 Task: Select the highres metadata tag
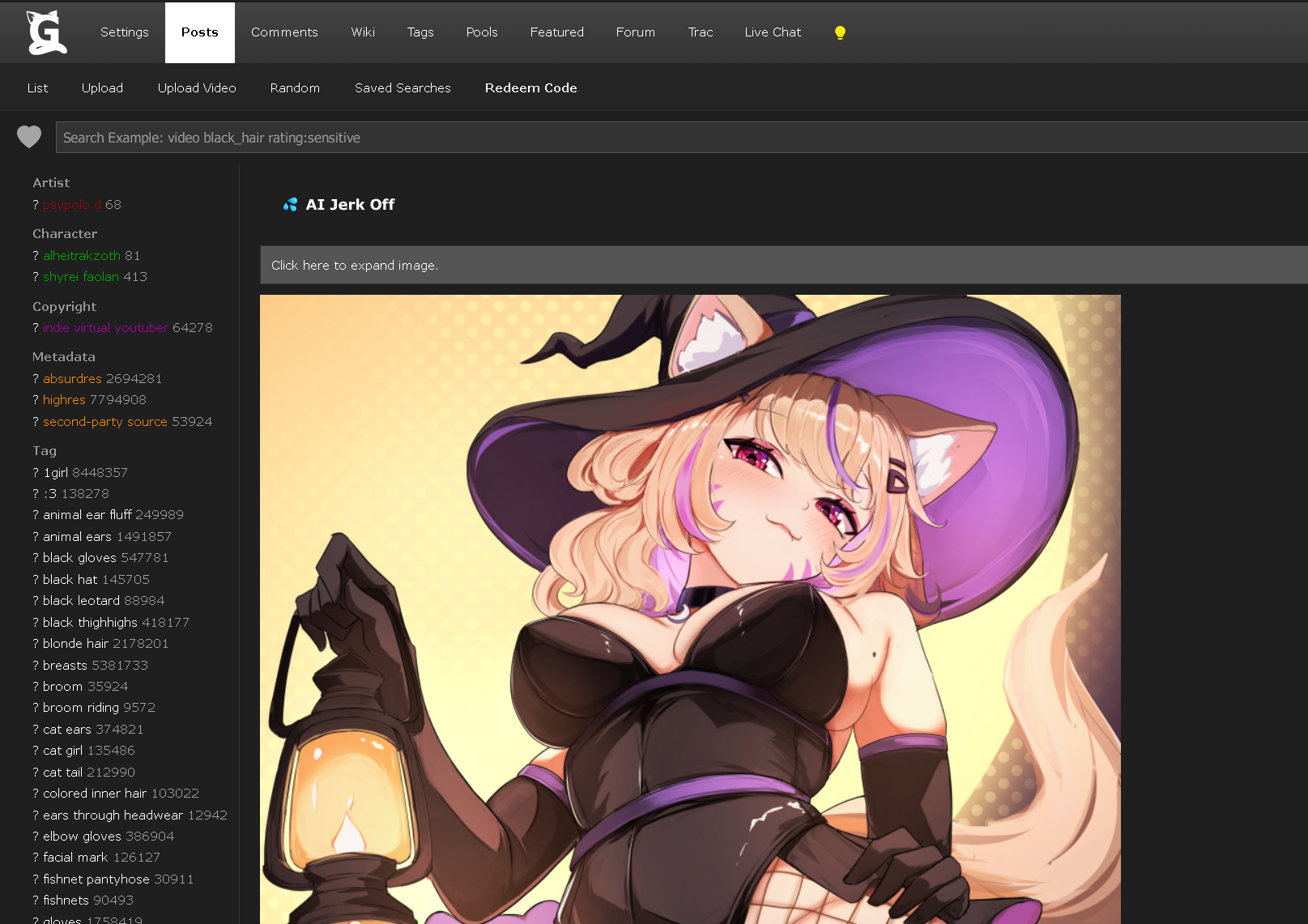64,400
